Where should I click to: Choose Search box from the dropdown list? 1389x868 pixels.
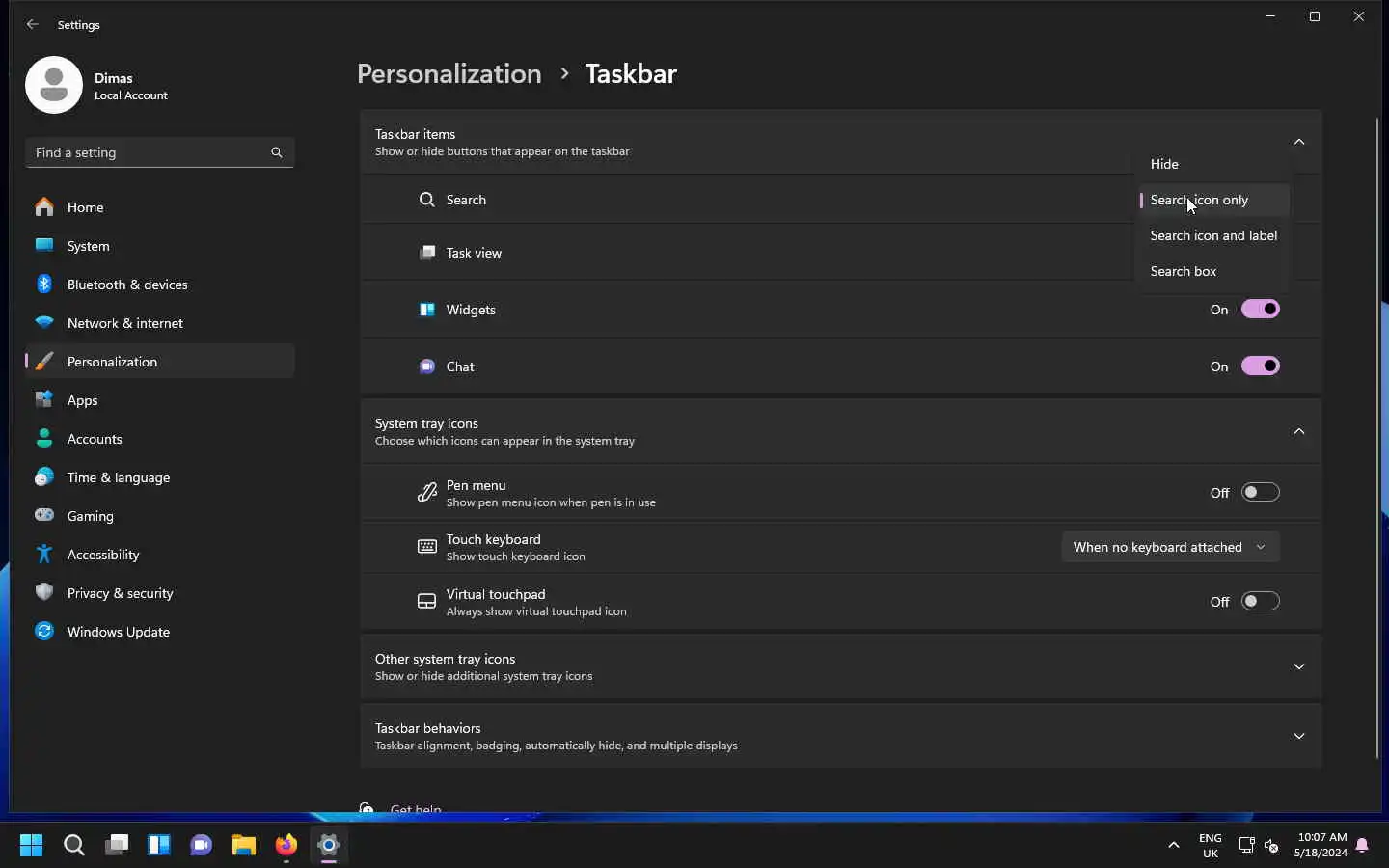point(1184,271)
